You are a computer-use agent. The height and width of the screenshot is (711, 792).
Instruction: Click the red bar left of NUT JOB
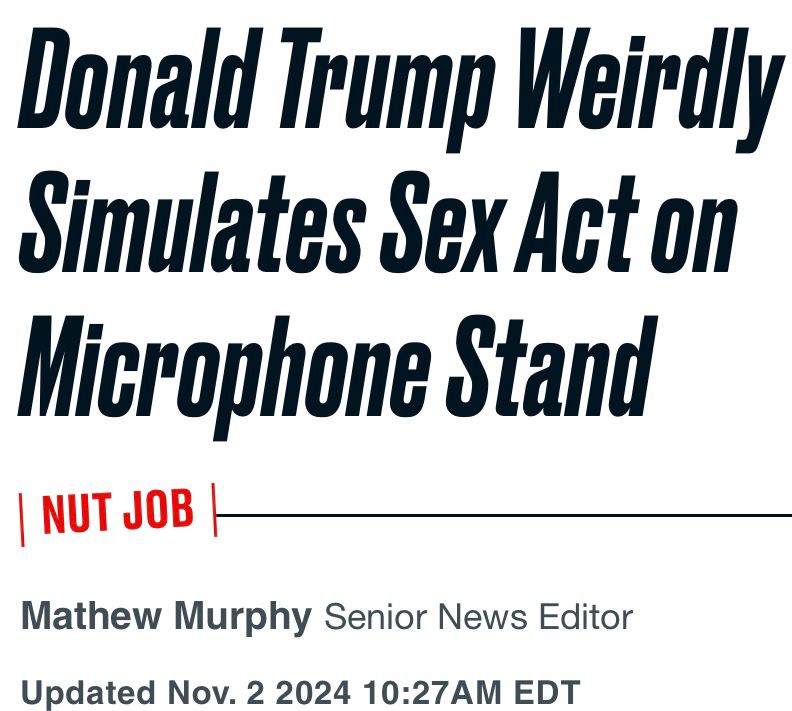point(21,521)
